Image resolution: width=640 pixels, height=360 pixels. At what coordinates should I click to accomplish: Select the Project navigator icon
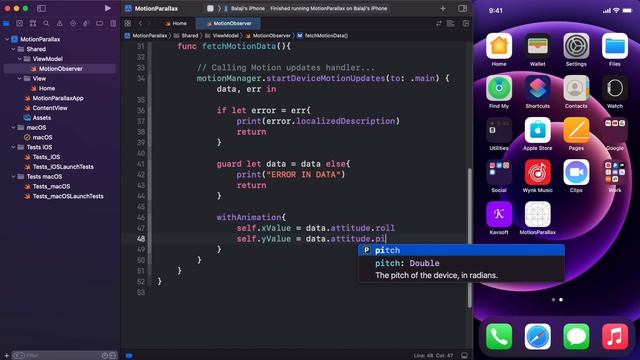(x=6, y=23)
